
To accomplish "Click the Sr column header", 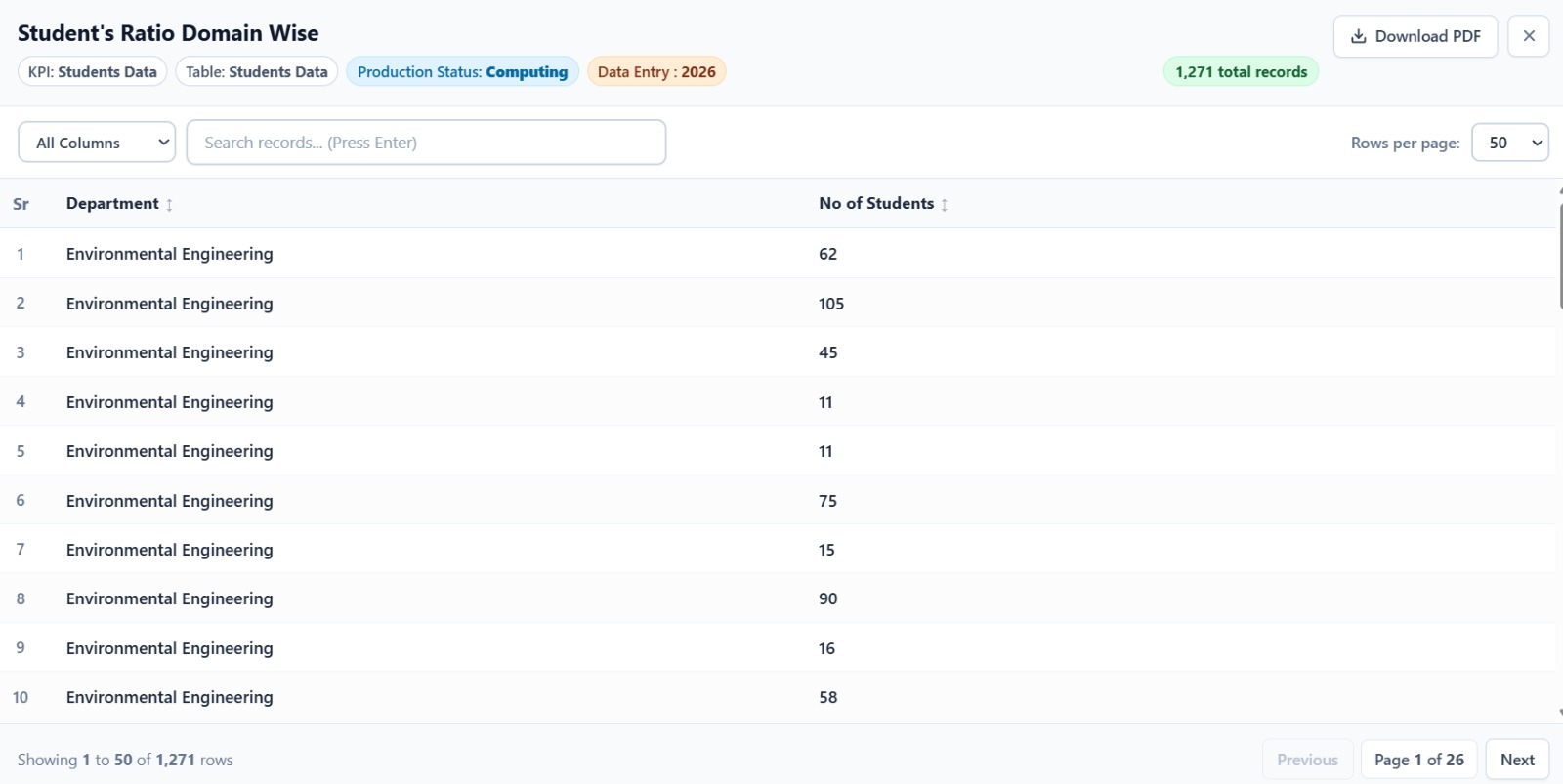I will click(21, 204).
